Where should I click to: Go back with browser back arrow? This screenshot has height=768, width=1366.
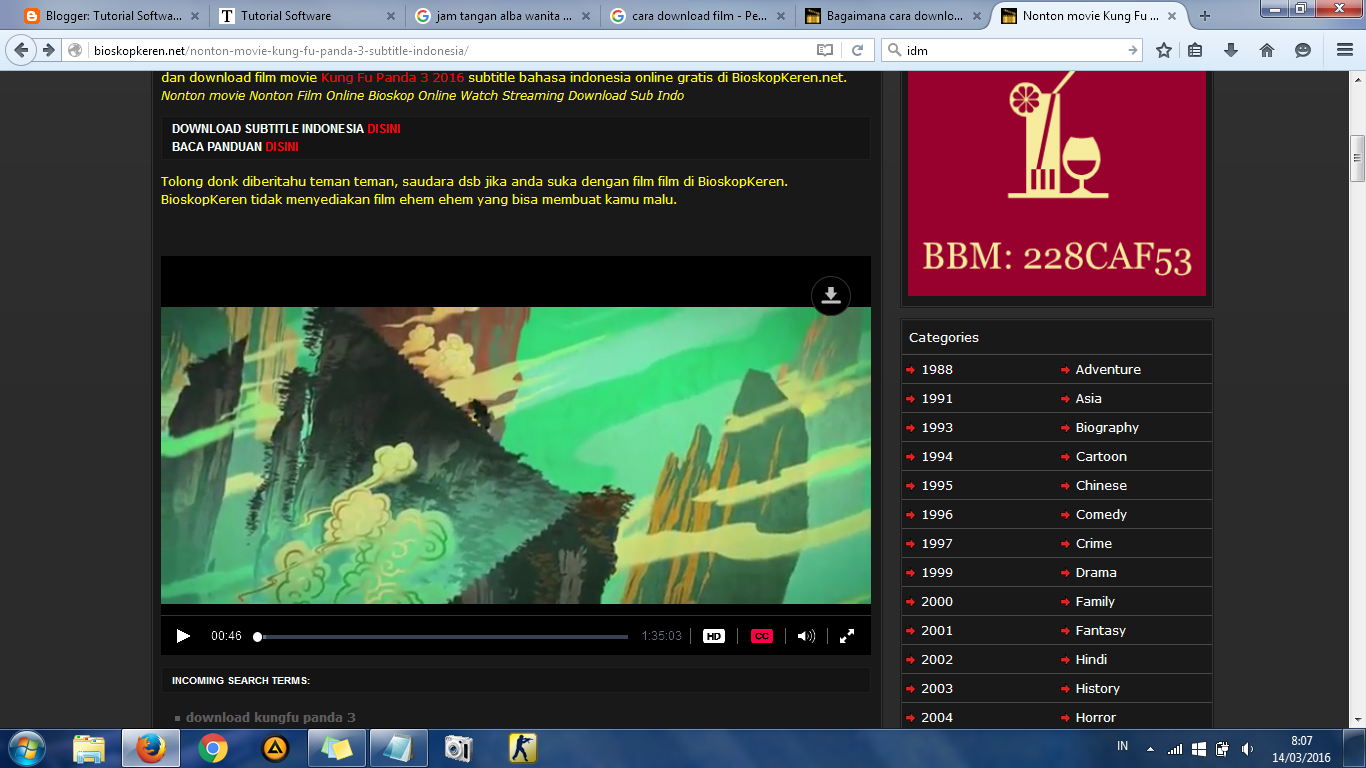pyautogui.click(x=20, y=50)
